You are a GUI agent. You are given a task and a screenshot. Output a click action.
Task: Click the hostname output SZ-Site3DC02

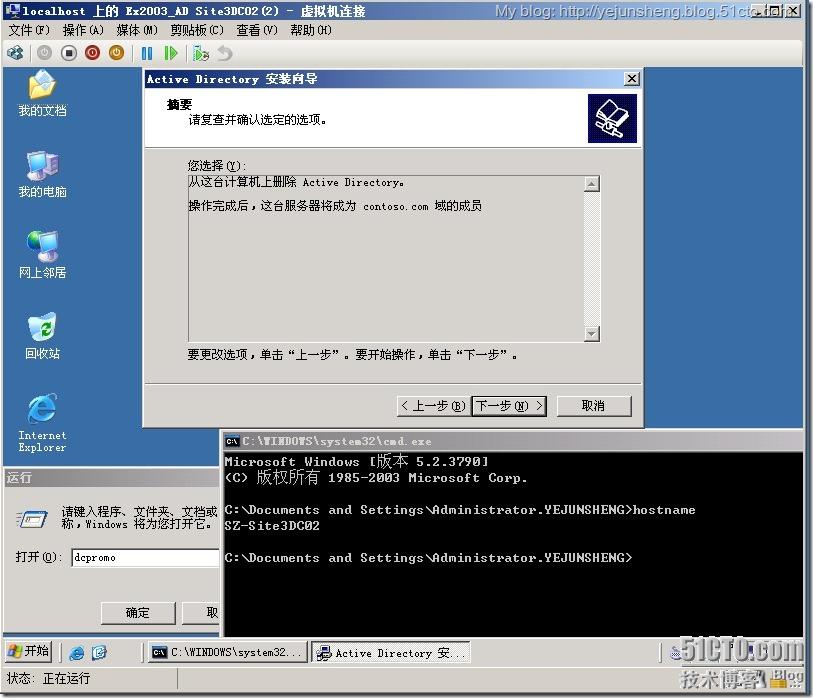pos(272,525)
